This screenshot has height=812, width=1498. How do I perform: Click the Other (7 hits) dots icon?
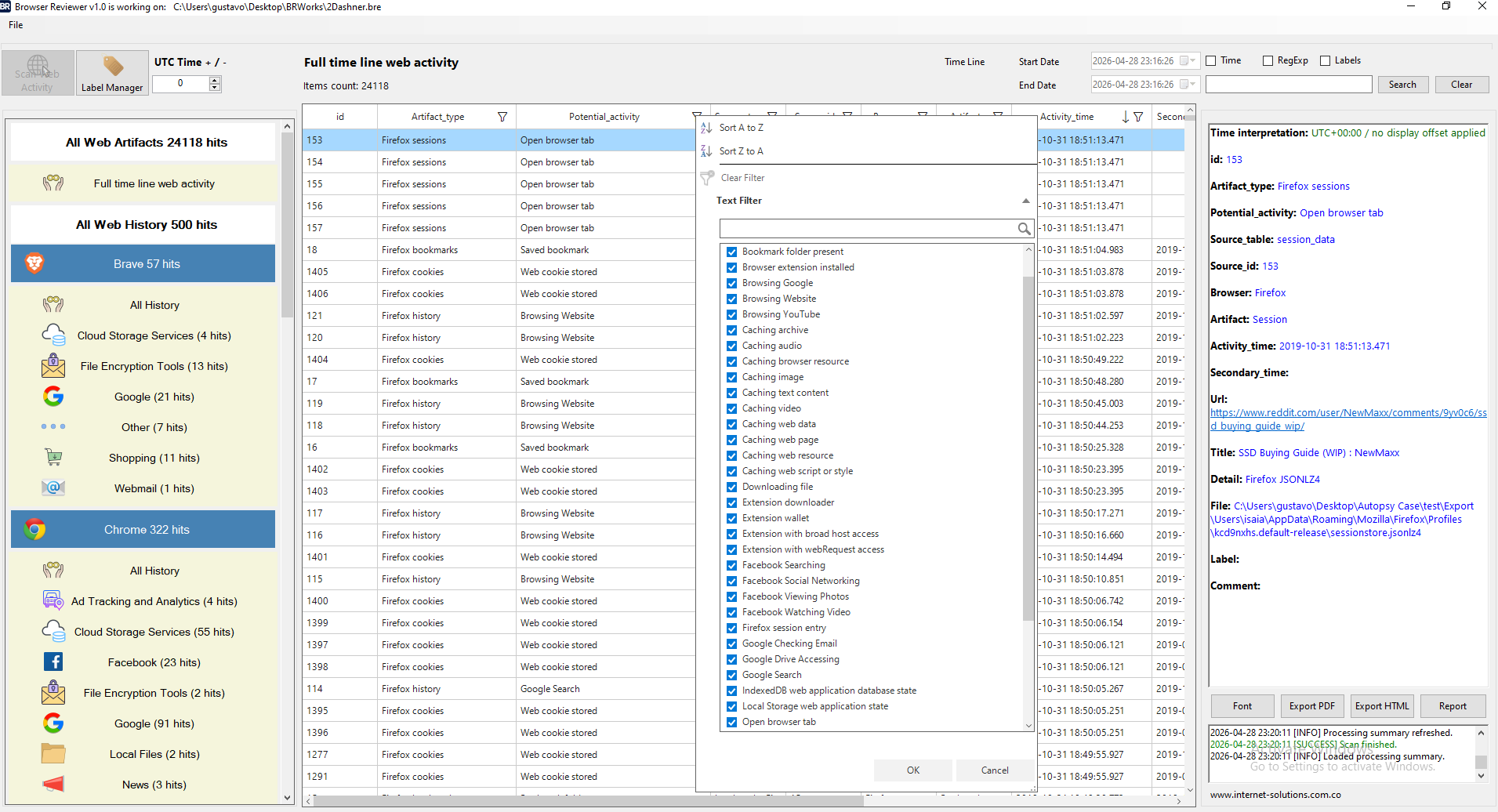[x=53, y=427]
